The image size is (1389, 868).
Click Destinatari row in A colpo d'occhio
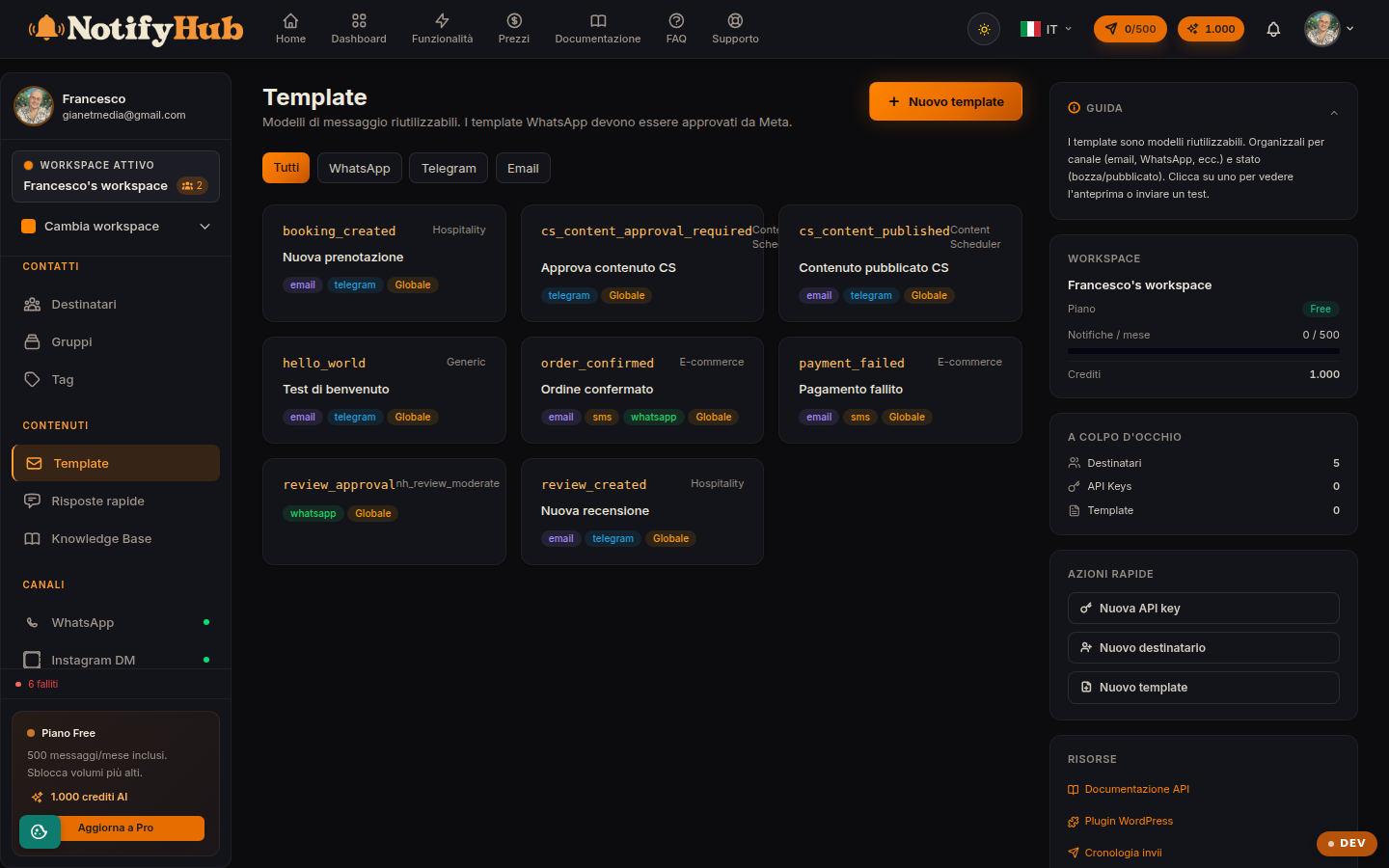point(1204,463)
